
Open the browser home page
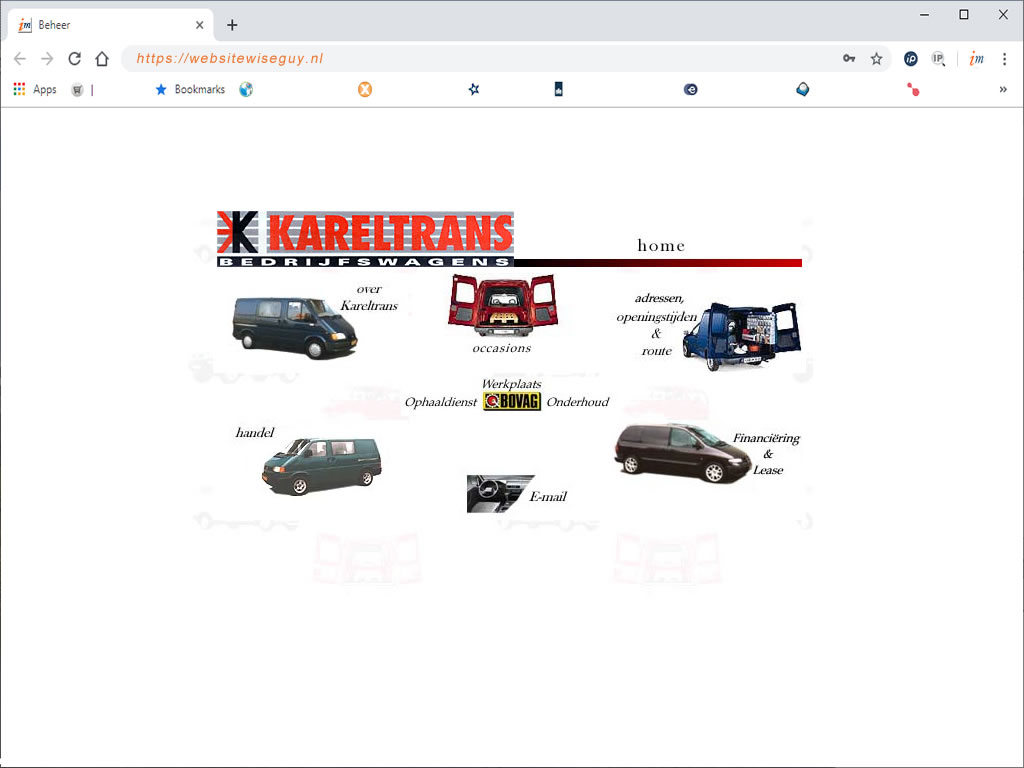point(102,59)
